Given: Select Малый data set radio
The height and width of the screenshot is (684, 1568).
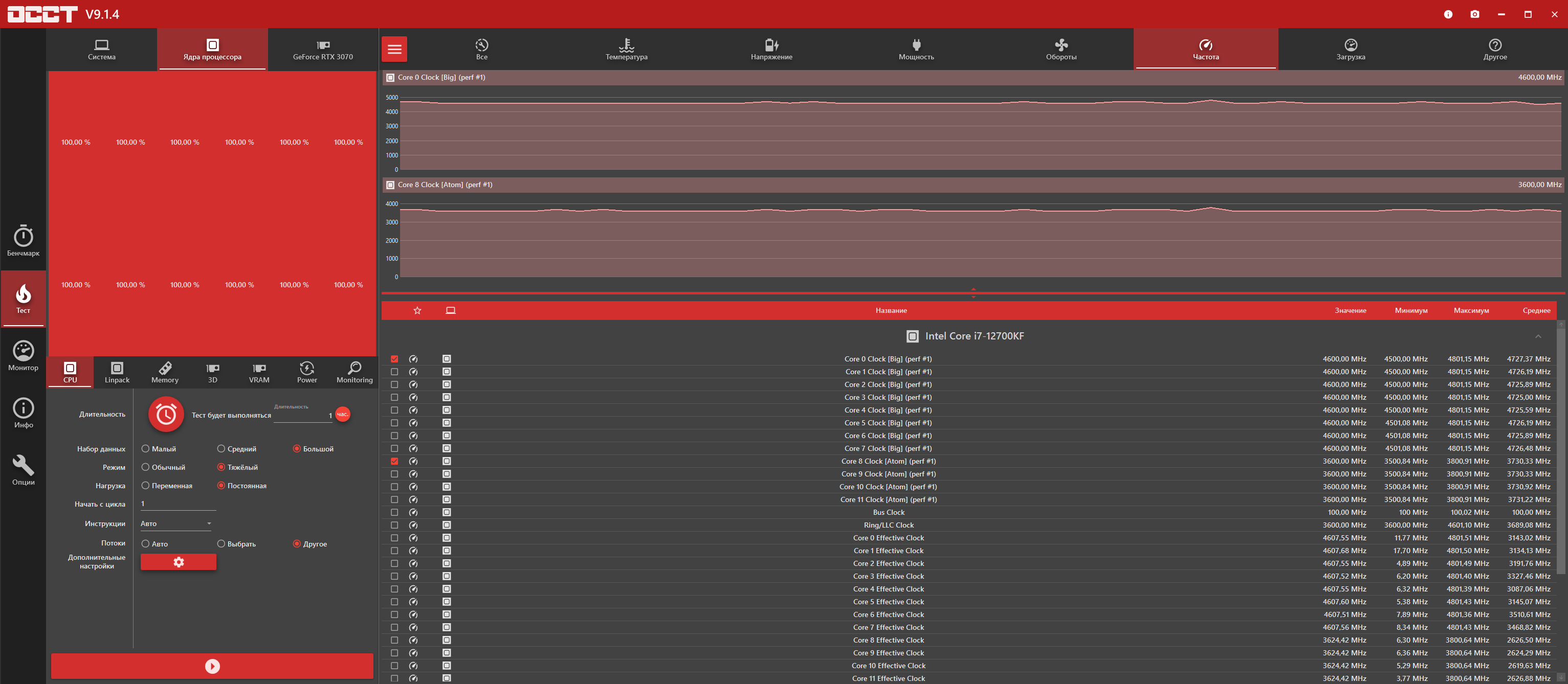Looking at the screenshot, I should click(x=145, y=449).
